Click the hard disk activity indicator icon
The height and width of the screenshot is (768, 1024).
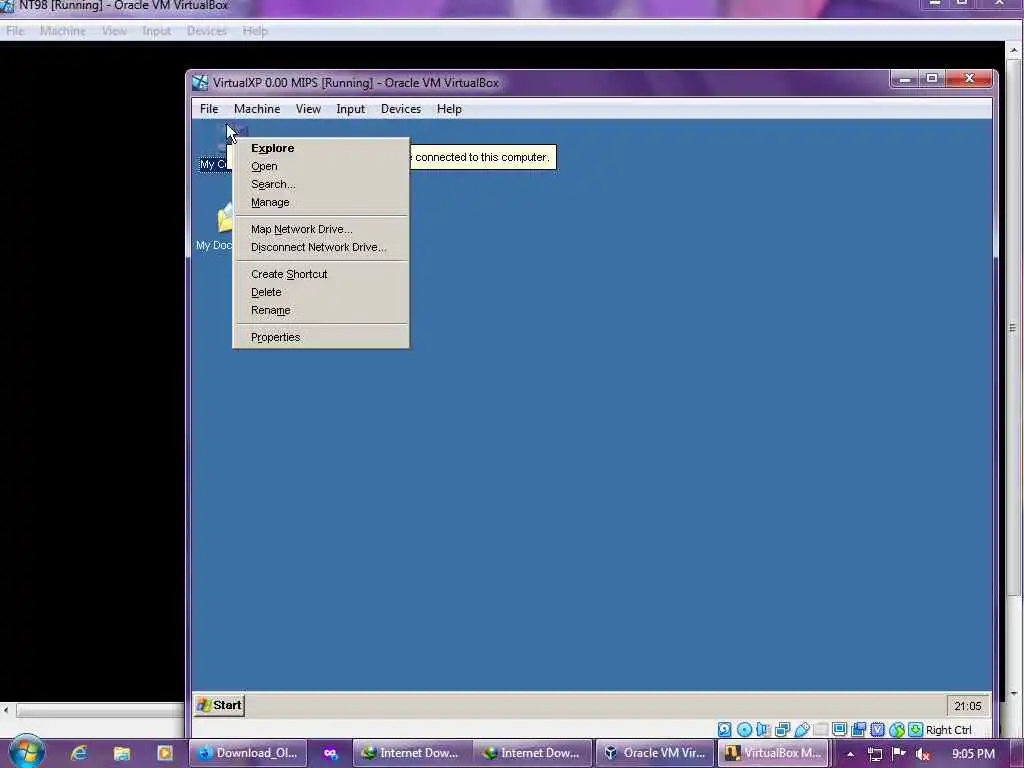pyautogui.click(x=725, y=729)
